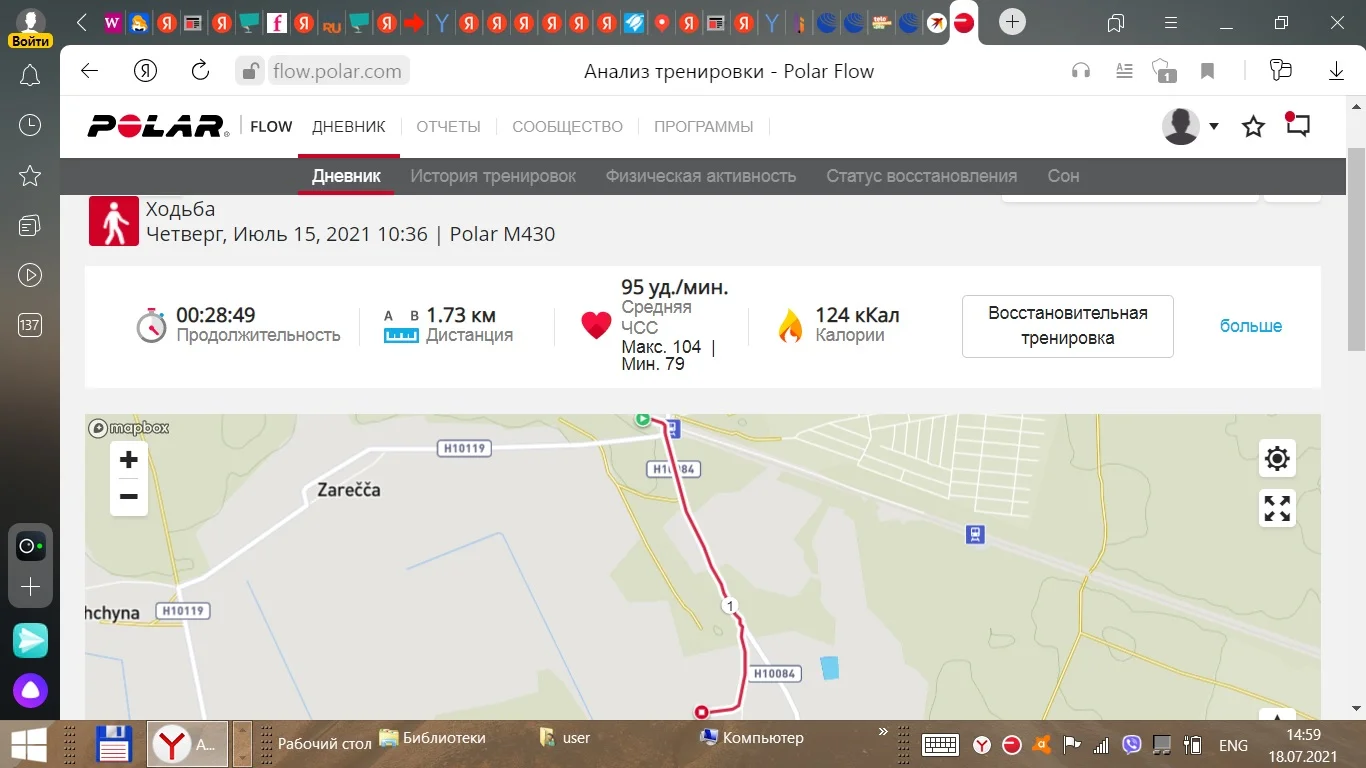Click the flow.polar.com address field
The image size is (1366, 768).
(337, 71)
